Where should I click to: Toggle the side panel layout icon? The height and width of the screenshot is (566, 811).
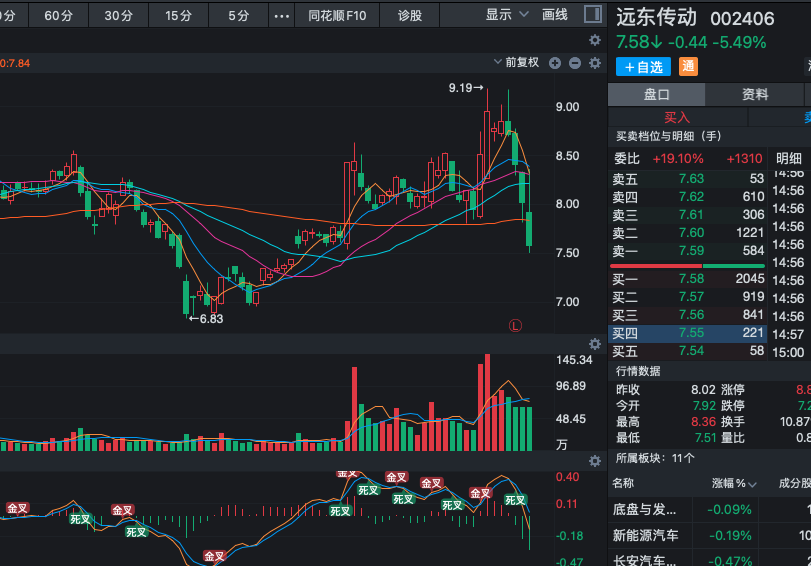click(x=593, y=14)
